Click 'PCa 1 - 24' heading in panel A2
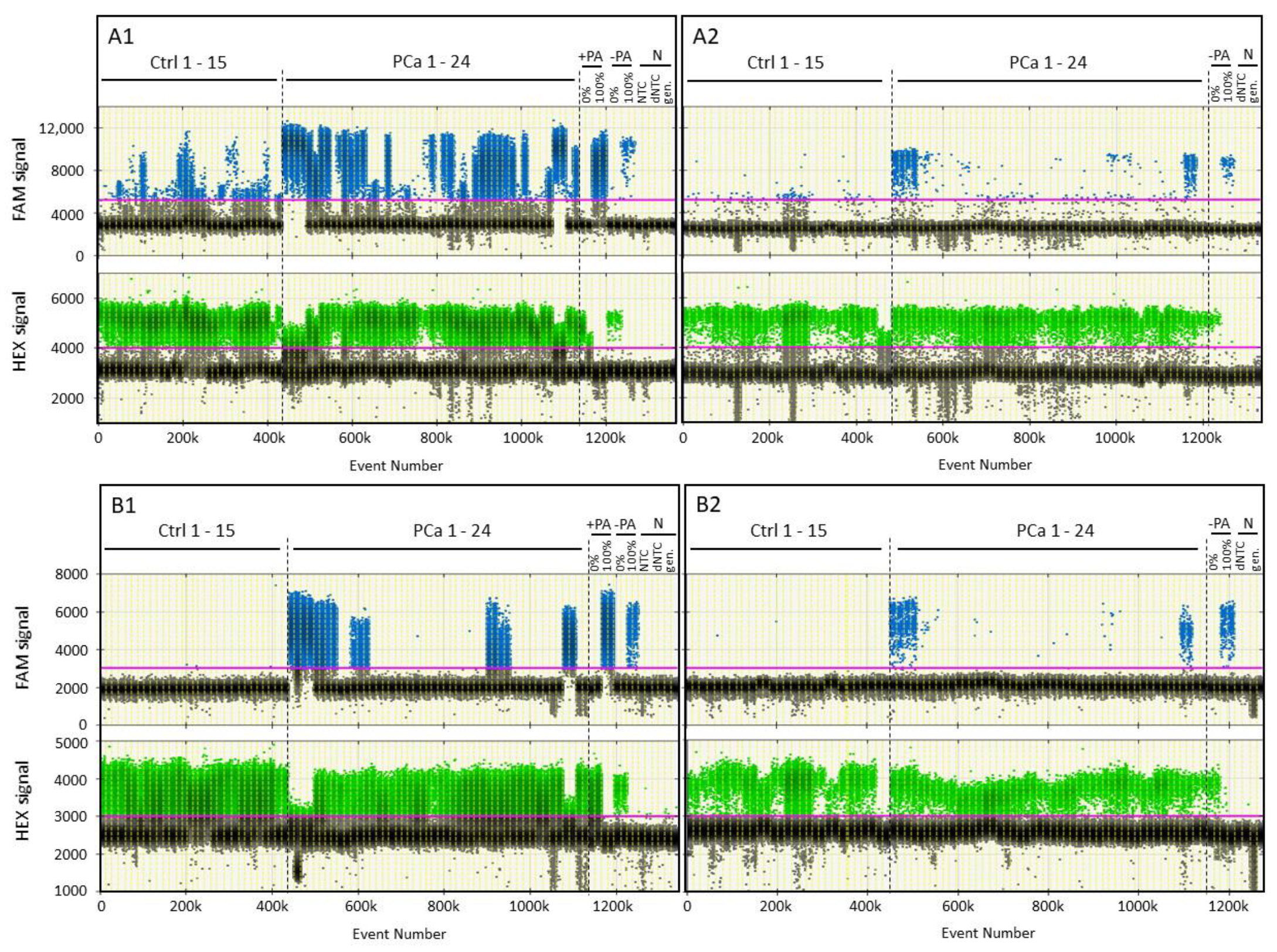1277x952 pixels. pyautogui.click(x=1048, y=62)
